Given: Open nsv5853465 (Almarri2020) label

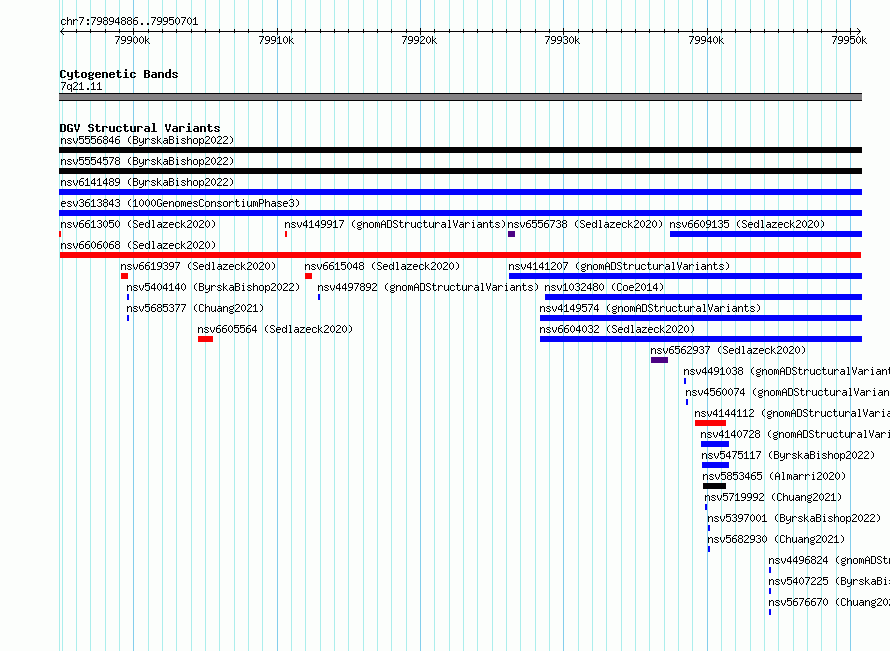Looking at the screenshot, I should [774, 476].
